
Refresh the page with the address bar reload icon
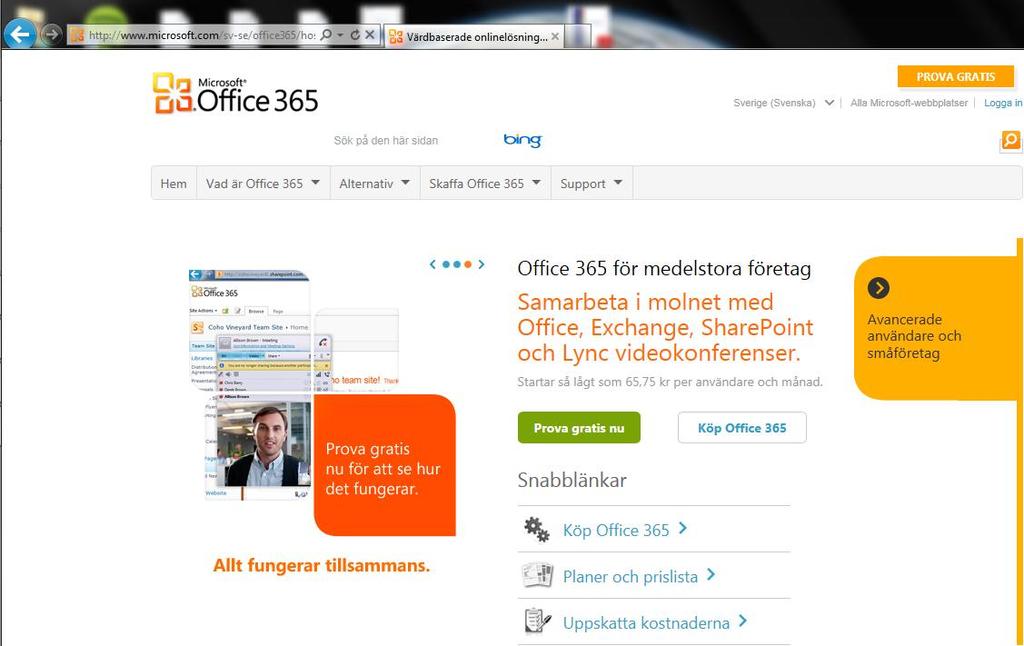point(355,35)
